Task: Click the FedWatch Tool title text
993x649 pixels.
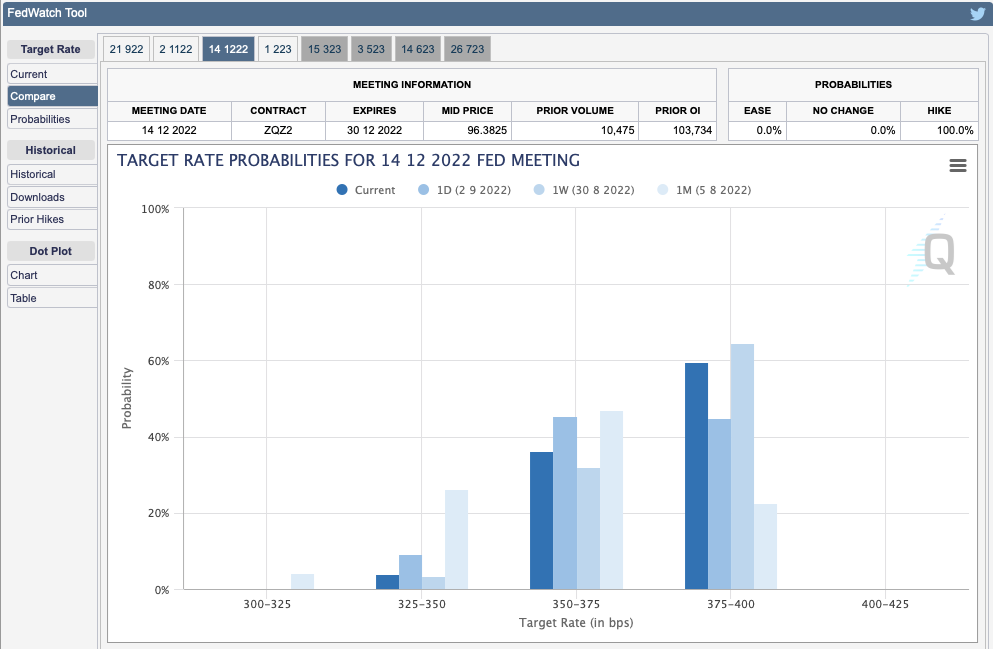Action: pyautogui.click(x=47, y=13)
